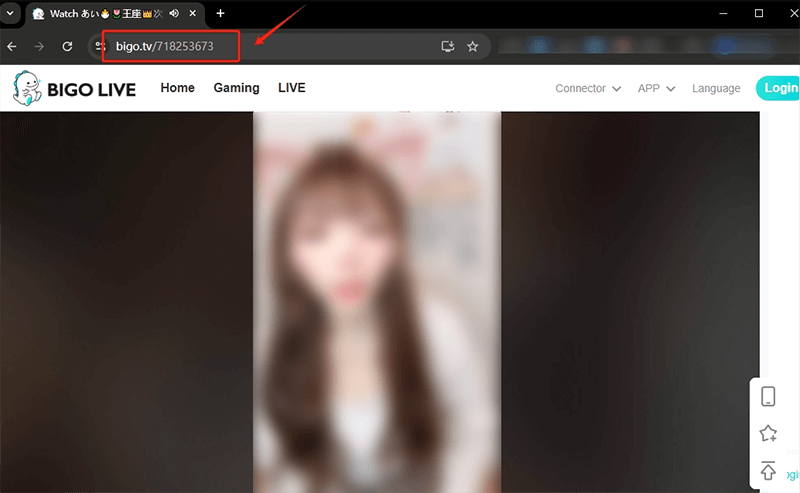
Task: Click the Login button
Action: [x=779, y=88]
